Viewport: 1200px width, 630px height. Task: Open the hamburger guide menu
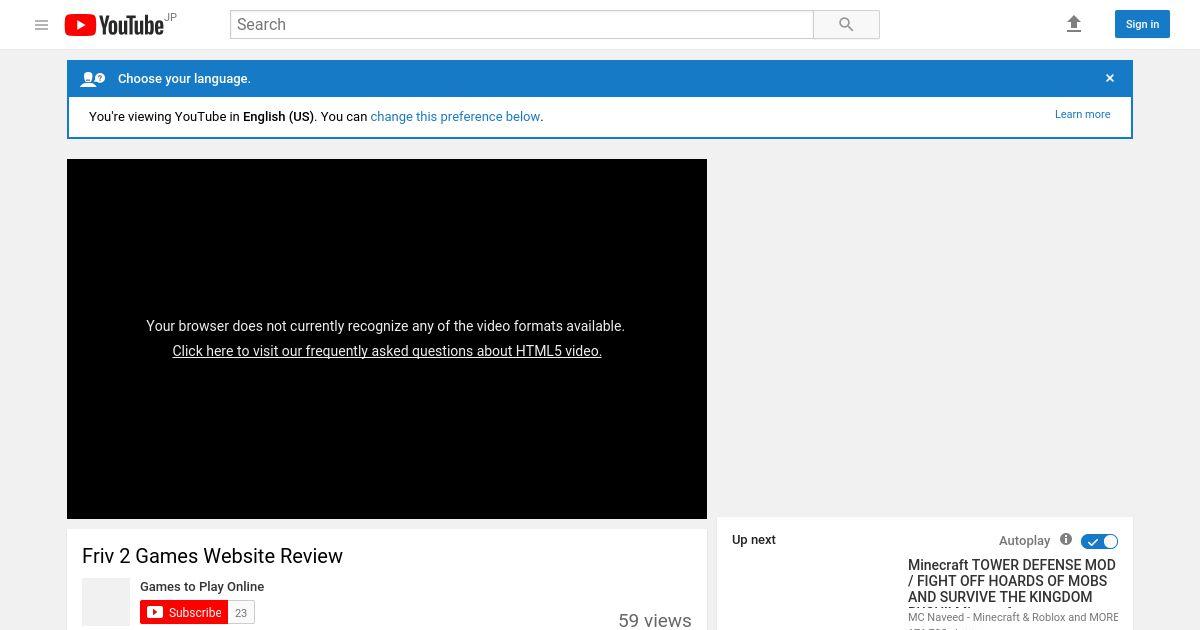pyautogui.click(x=41, y=25)
